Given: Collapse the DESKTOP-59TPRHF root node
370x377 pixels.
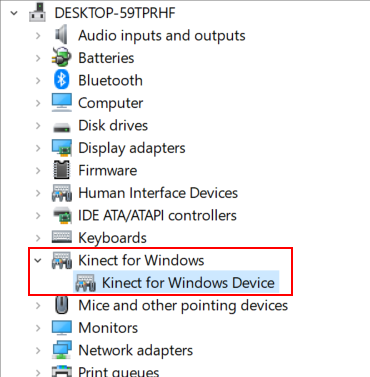Looking at the screenshot, I should [x=14, y=13].
